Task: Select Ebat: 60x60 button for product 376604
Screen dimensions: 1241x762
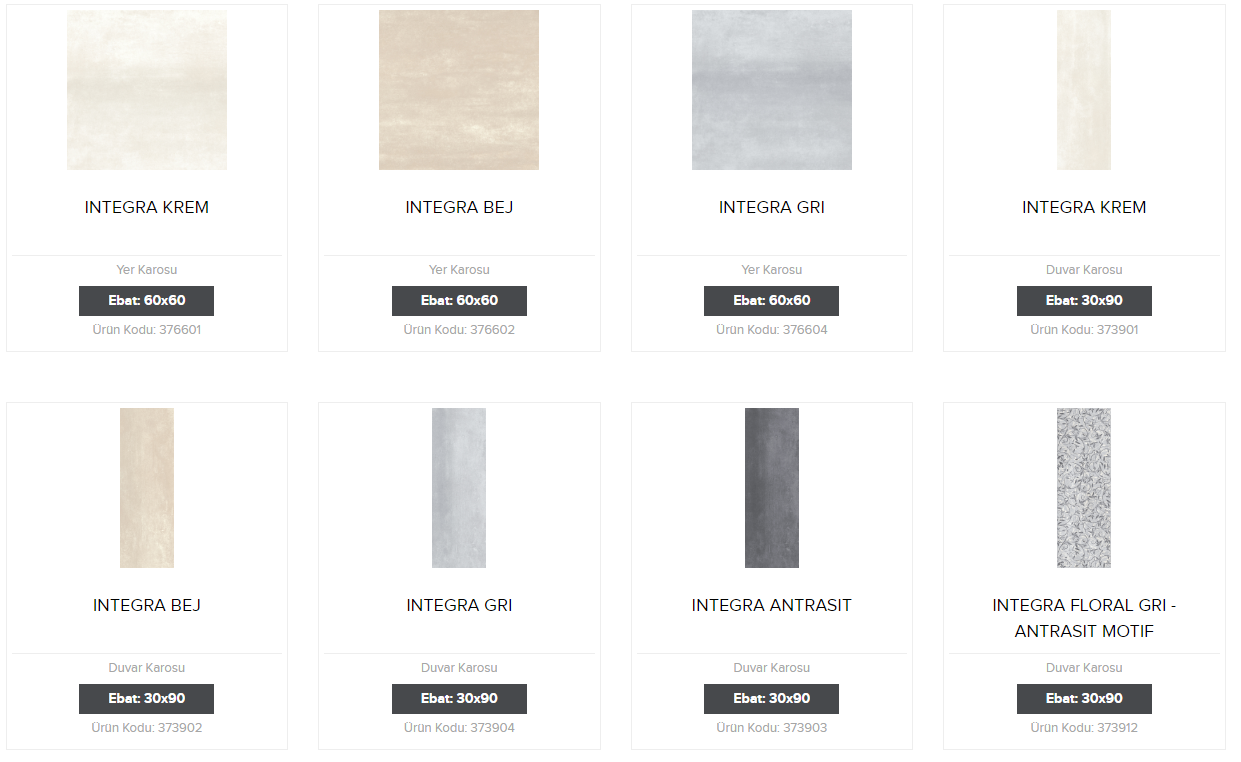Action: pyautogui.click(x=772, y=301)
